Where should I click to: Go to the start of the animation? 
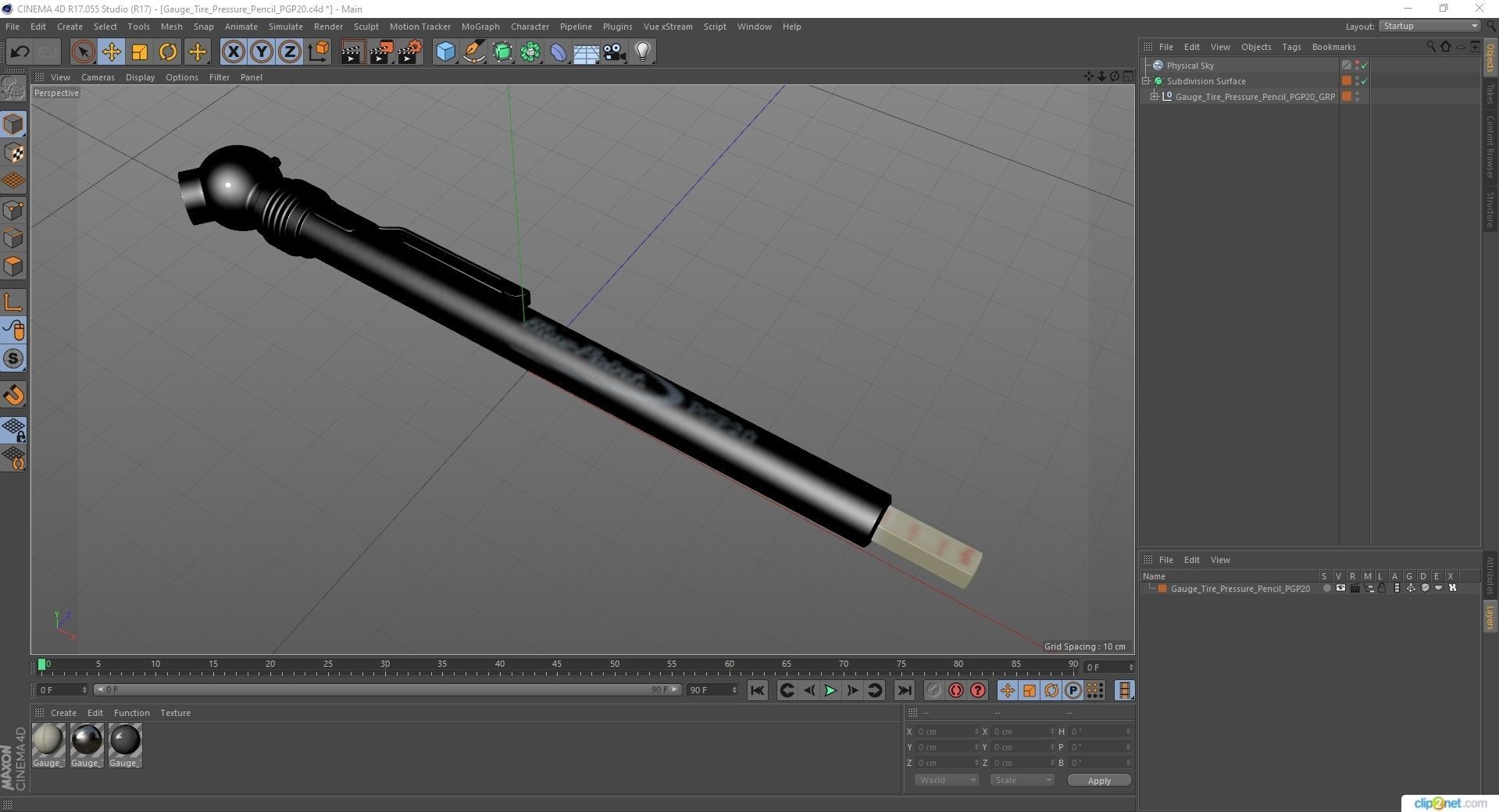coord(757,690)
